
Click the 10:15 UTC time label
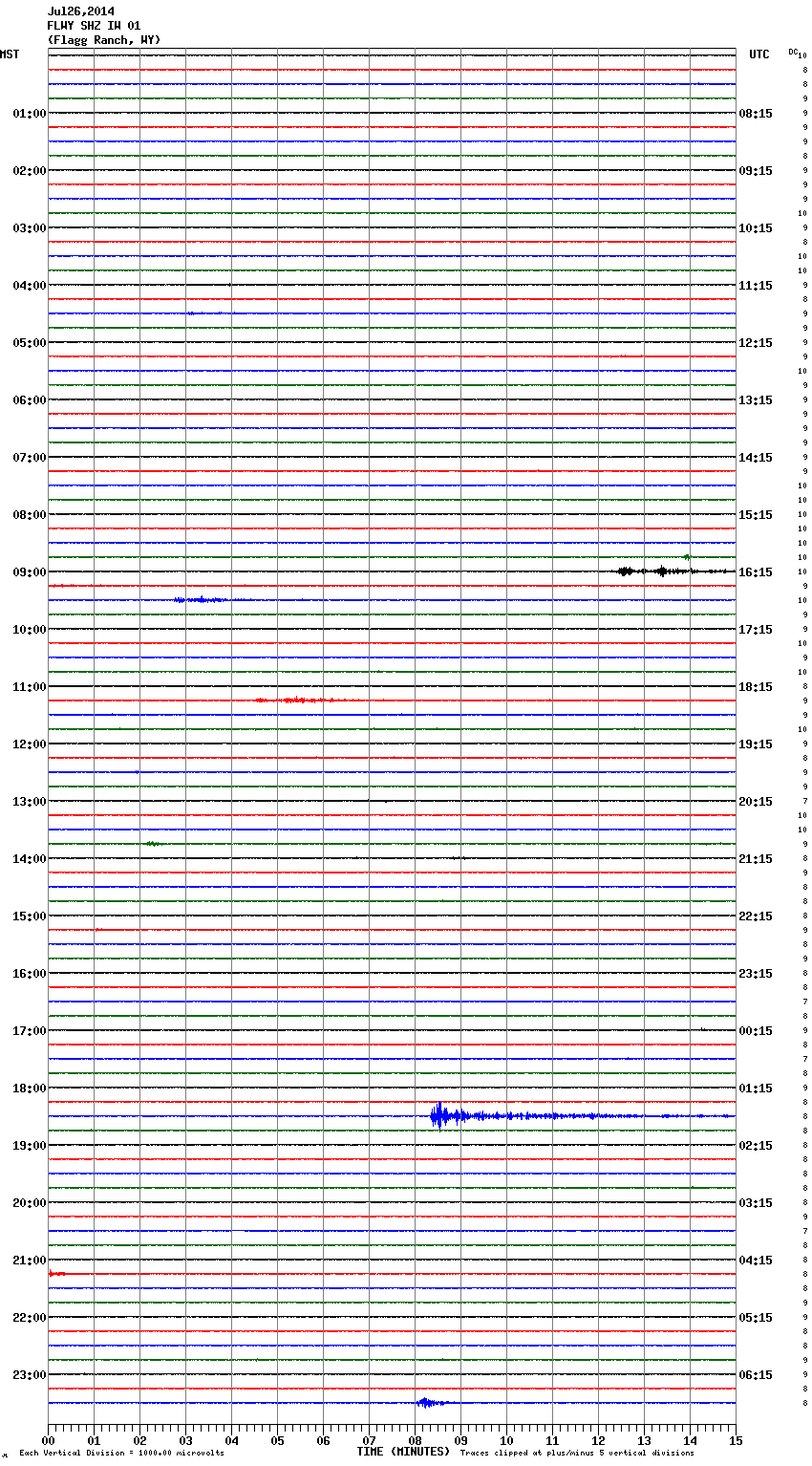[756, 228]
